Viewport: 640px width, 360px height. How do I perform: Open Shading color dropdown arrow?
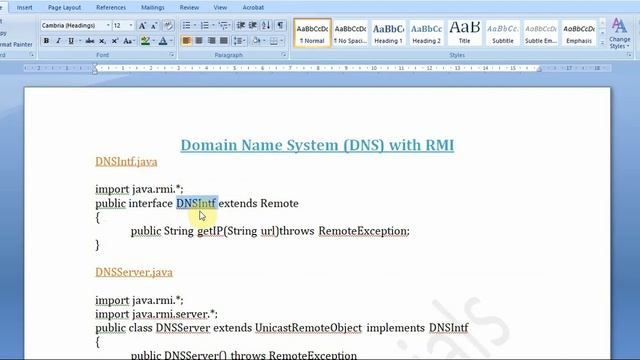click(x=264, y=41)
